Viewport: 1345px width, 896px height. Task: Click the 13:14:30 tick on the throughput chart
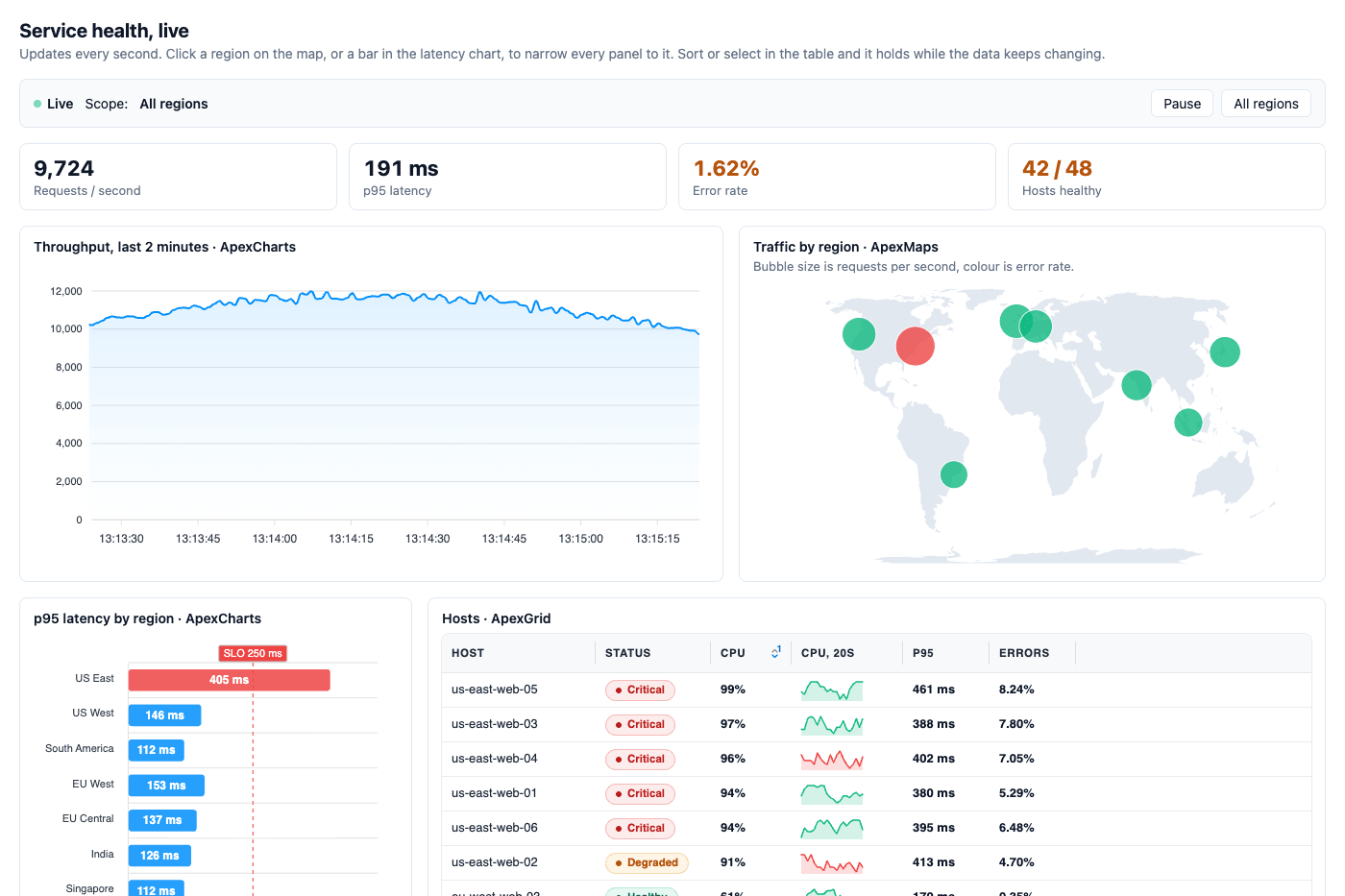(x=428, y=539)
